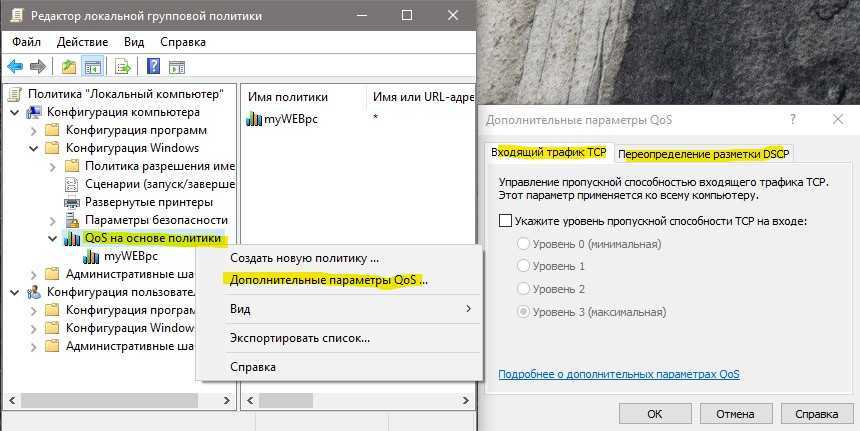The image size is (860, 431).
Task: Click the Up one level folder icon
Action: 68,67
